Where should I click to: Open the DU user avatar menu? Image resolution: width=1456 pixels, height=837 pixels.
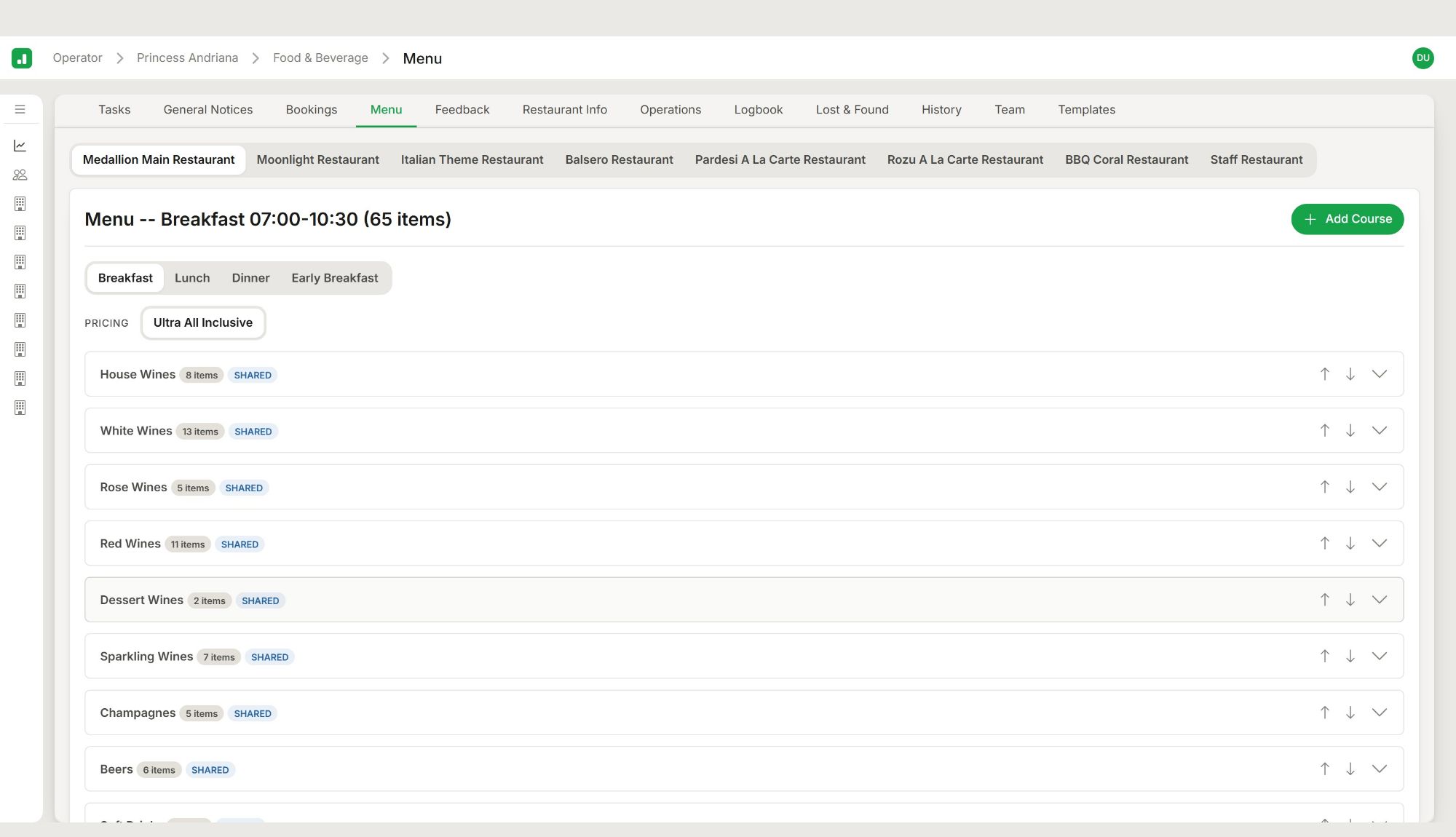(1423, 58)
